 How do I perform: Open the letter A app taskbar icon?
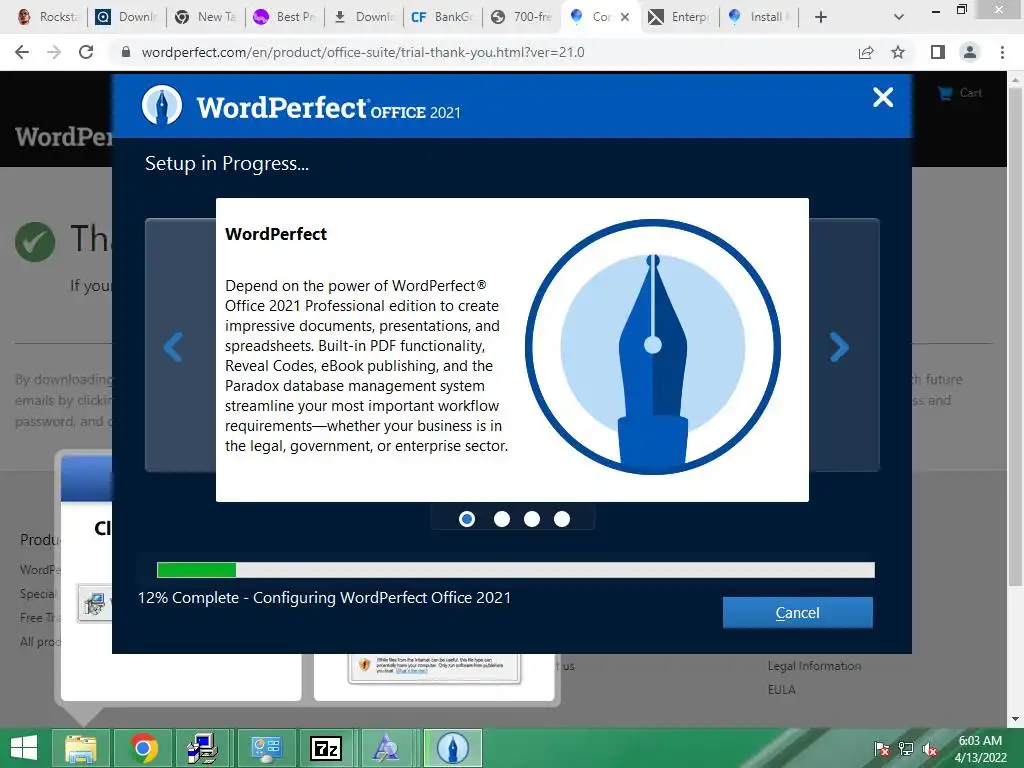coord(387,748)
